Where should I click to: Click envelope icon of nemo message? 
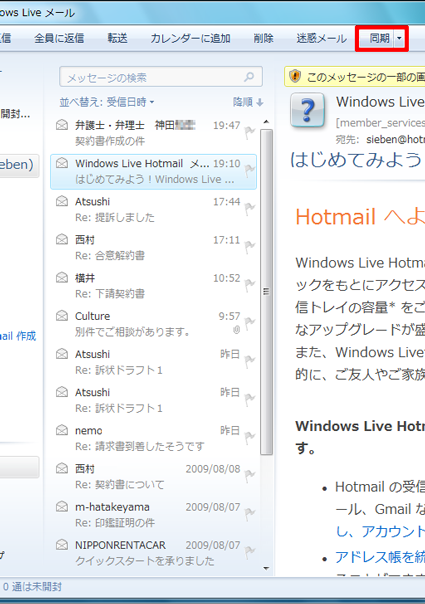[62, 430]
